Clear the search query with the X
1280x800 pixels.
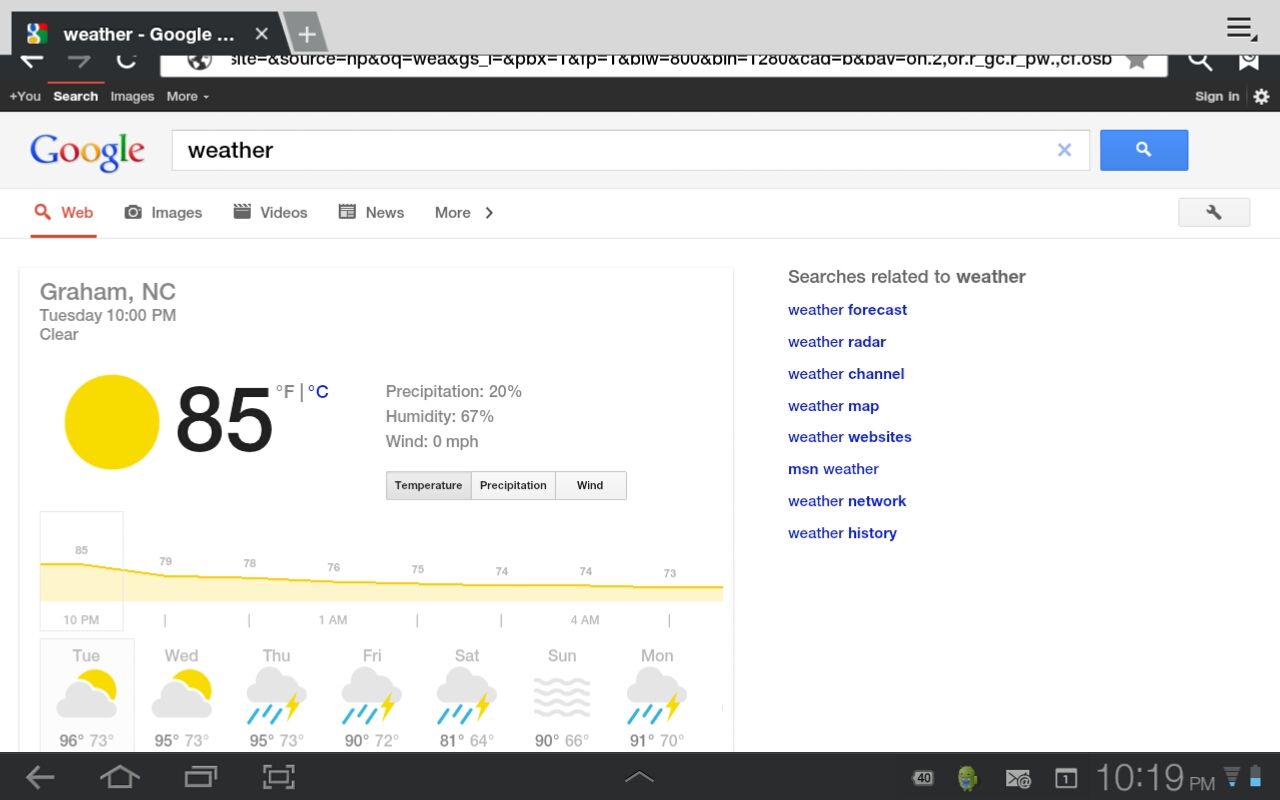point(1064,150)
